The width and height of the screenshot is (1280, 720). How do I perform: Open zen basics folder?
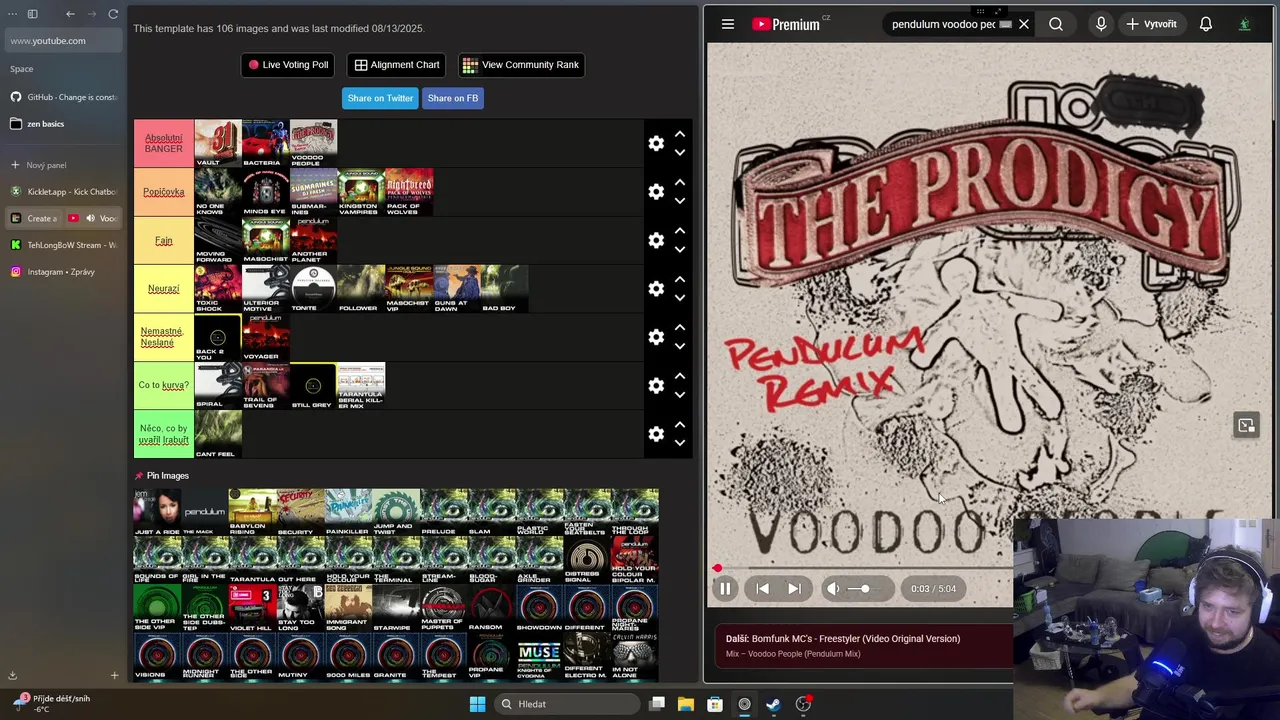click(64, 124)
